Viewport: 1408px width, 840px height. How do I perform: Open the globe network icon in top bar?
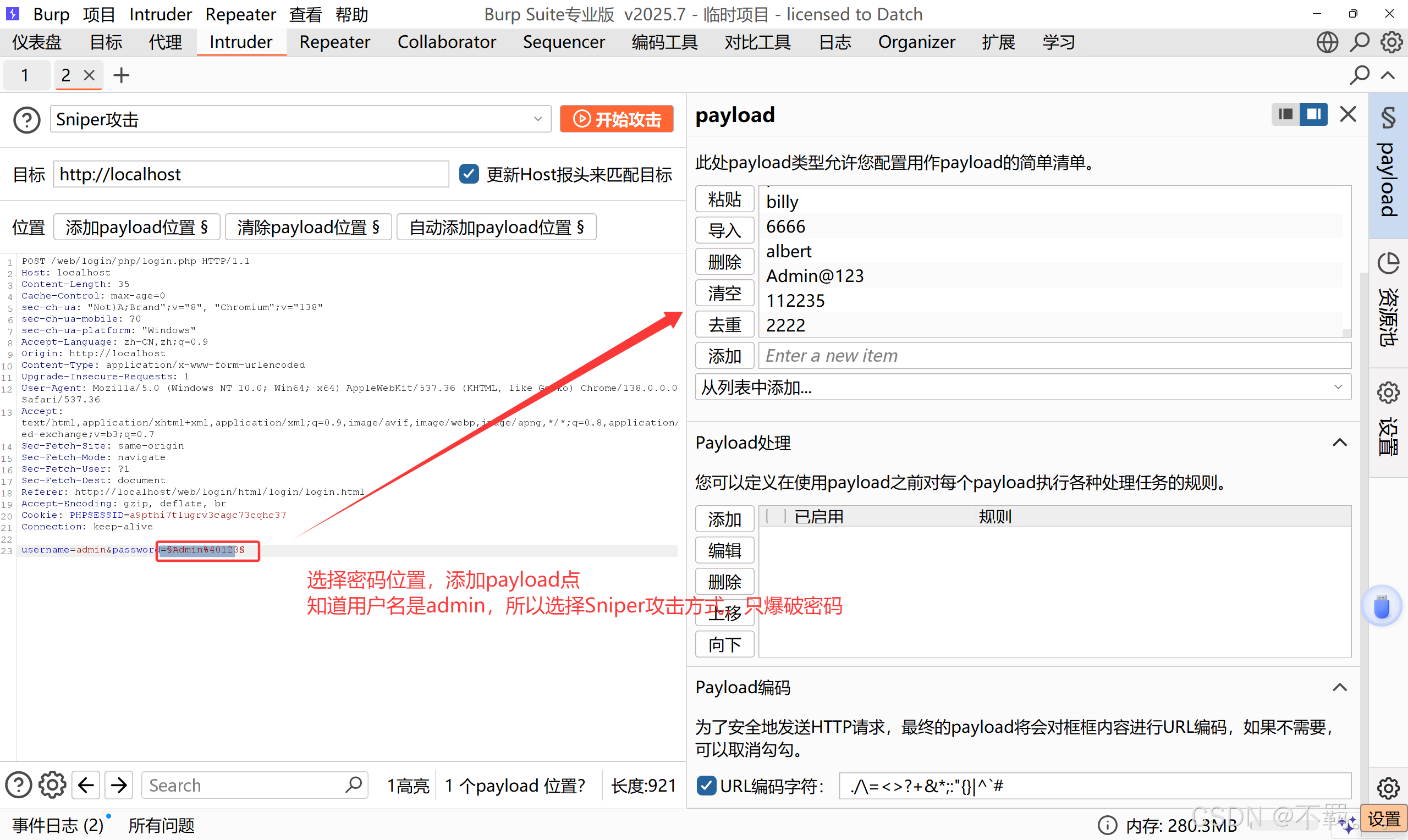1327,42
